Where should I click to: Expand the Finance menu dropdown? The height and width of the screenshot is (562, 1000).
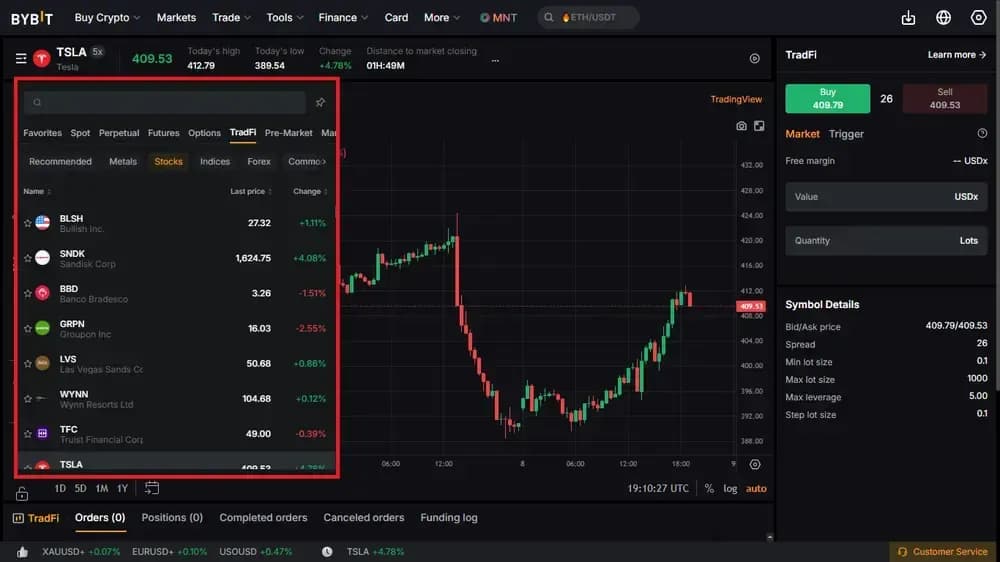(343, 18)
